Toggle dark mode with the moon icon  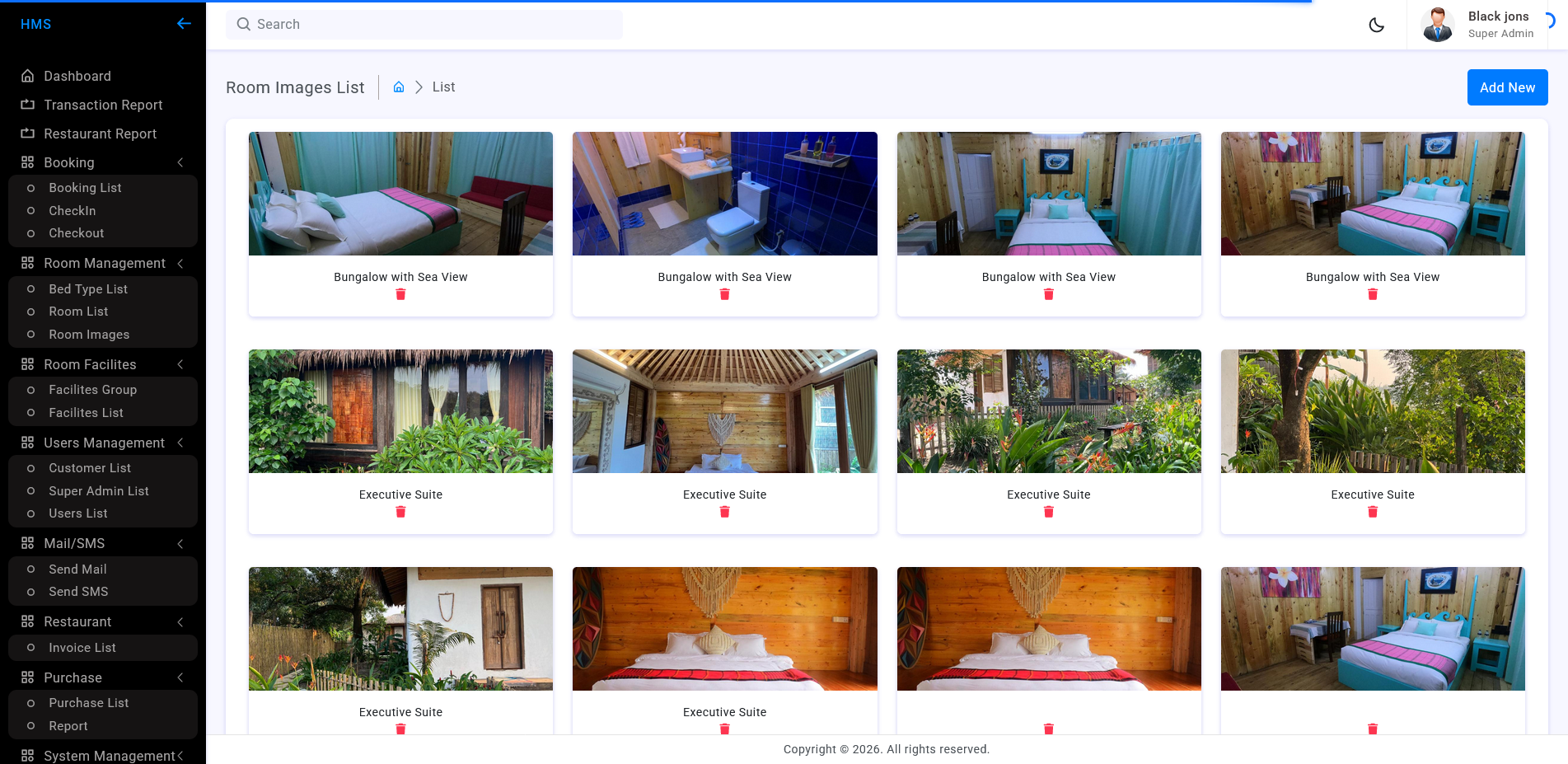pos(1376,25)
